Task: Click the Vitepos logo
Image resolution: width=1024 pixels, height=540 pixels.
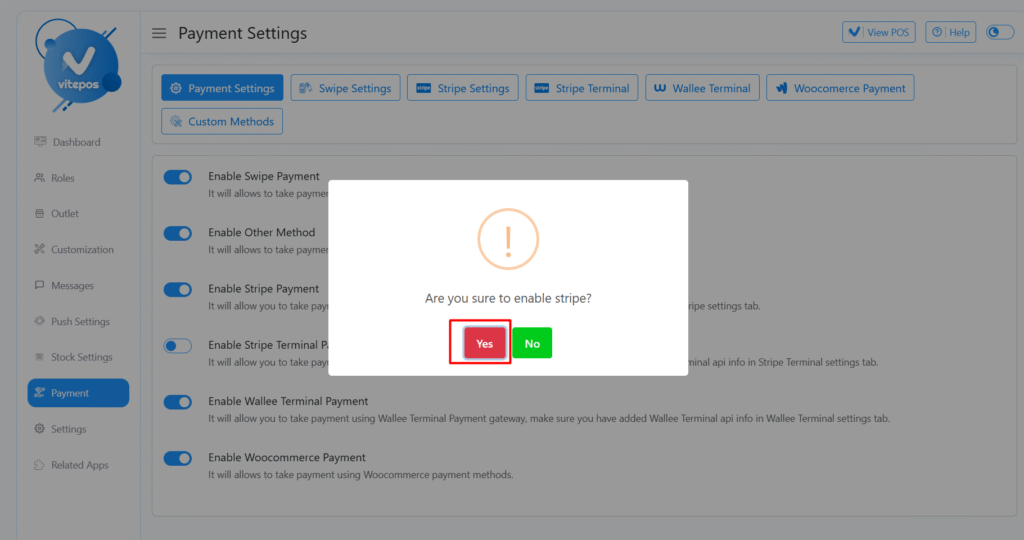Action: 78,65
